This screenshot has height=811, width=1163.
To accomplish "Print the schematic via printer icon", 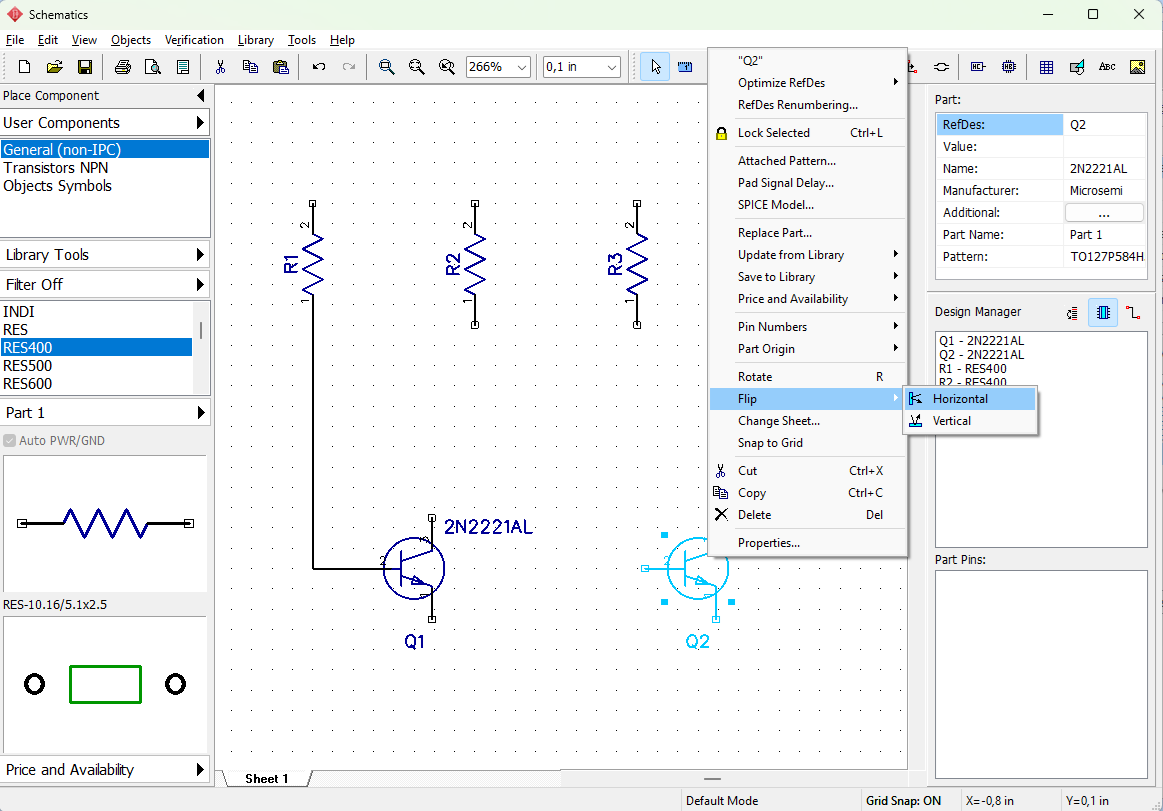I will click(123, 67).
